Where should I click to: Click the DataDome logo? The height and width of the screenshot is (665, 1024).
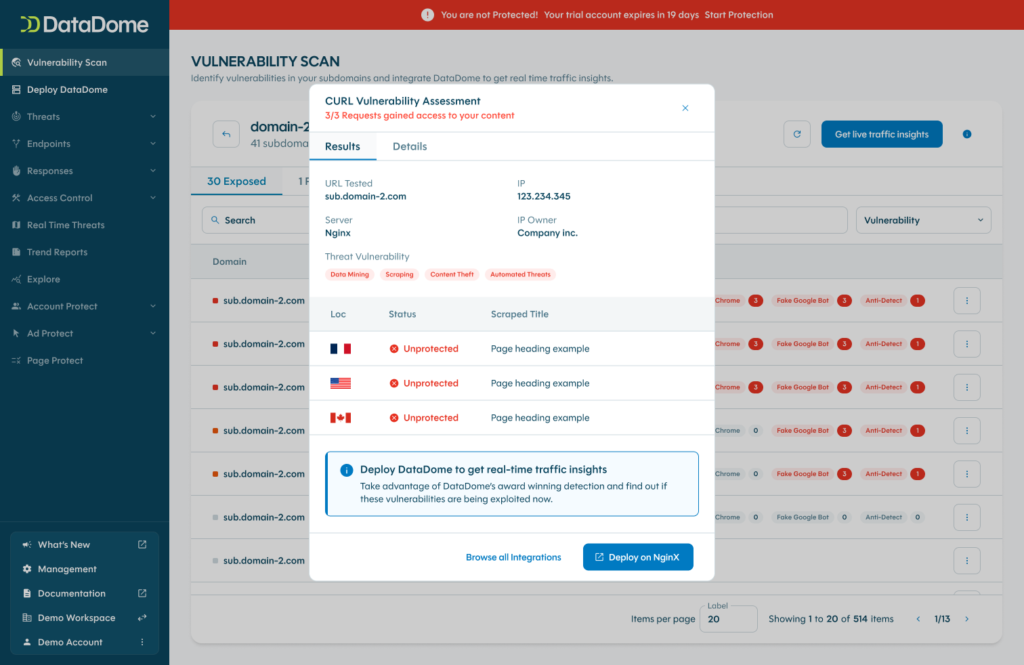click(84, 24)
